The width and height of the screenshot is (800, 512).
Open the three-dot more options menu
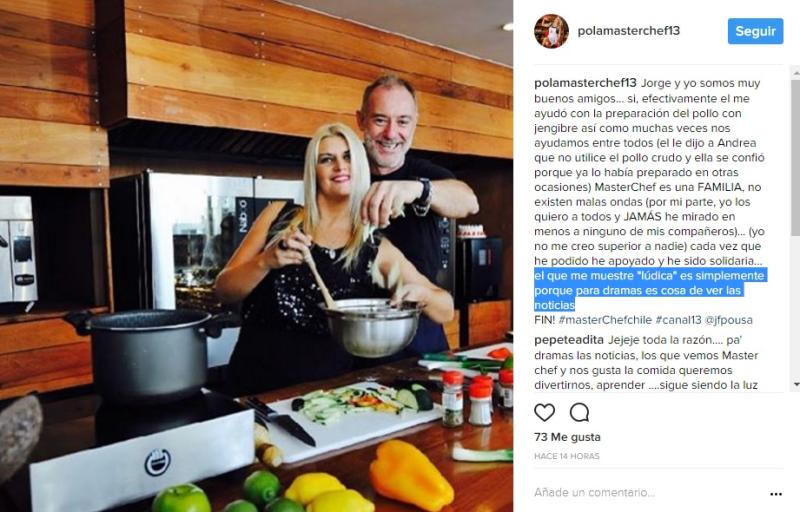(776, 494)
